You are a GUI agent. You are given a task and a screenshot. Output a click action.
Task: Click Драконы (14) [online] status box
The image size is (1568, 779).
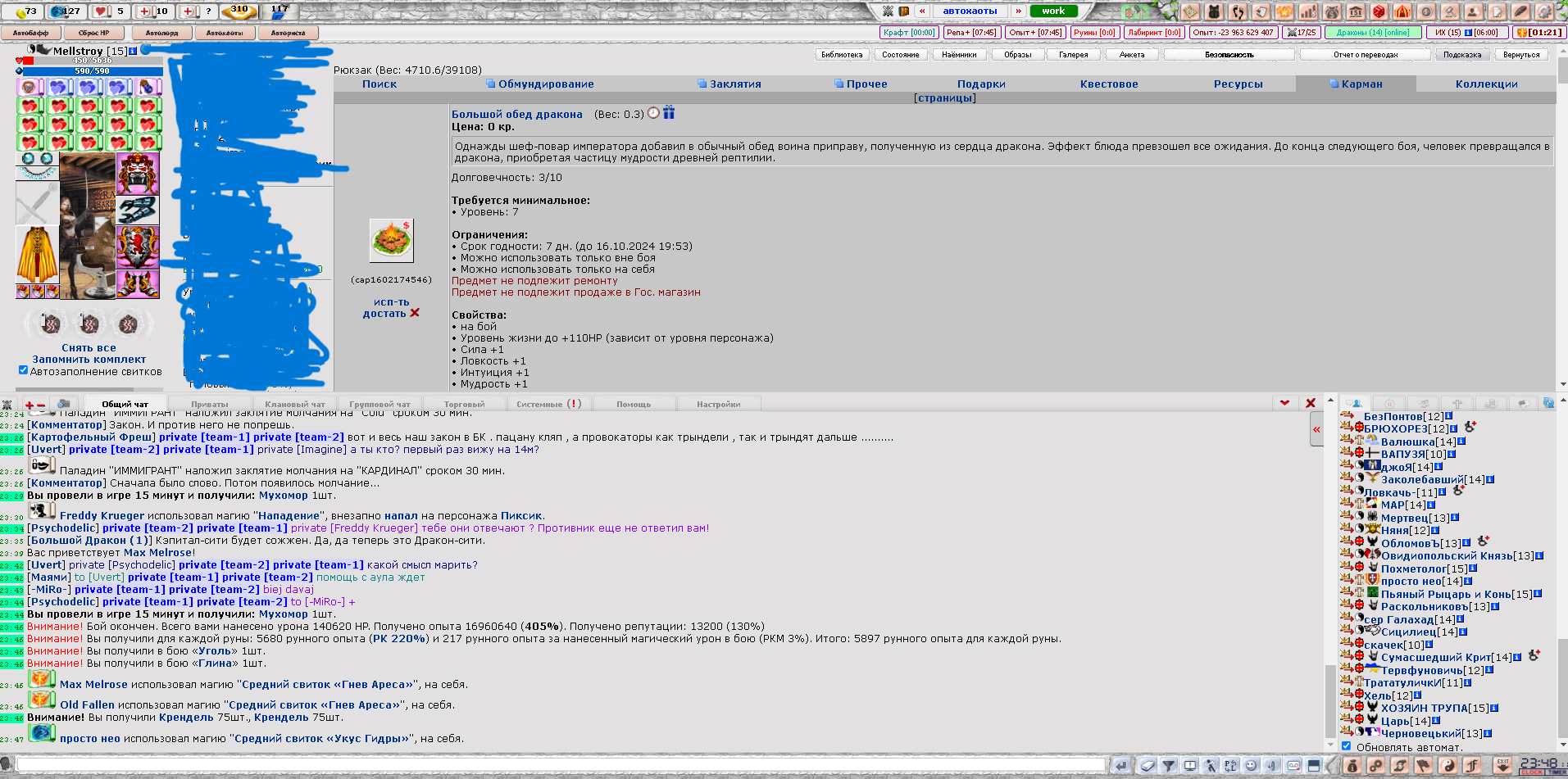click(1372, 33)
